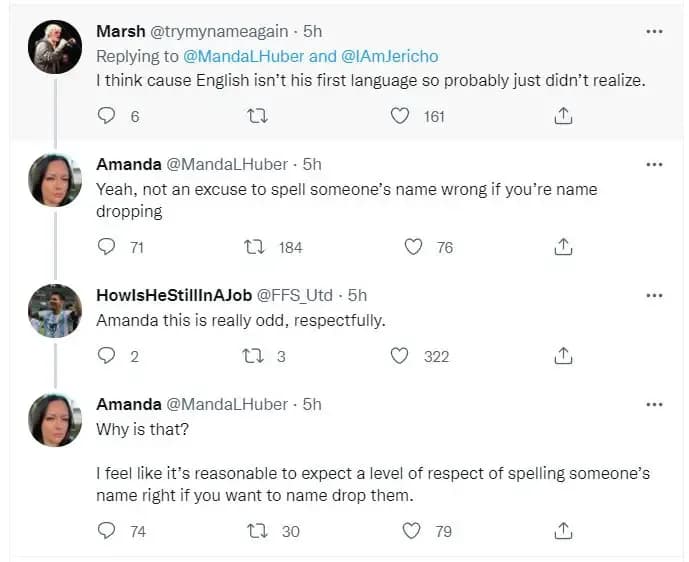Reply to Marsh's tweet
The width and height of the screenshot is (689, 562).
pos(107,116)
